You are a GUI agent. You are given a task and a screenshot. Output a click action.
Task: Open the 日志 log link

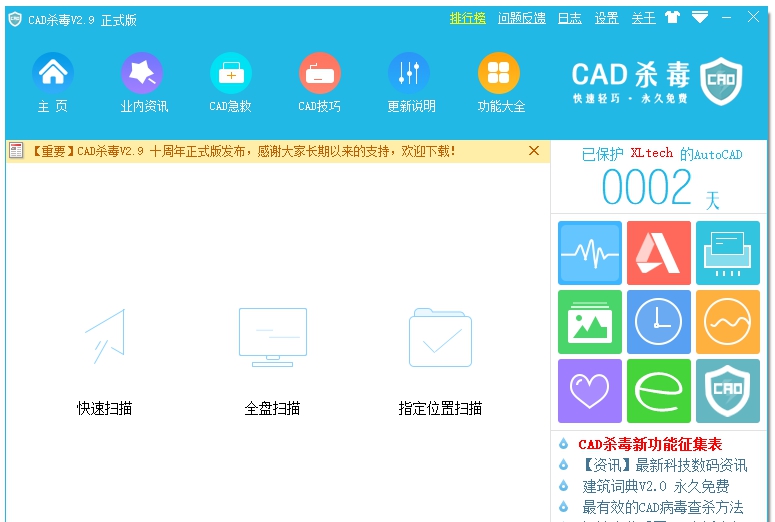click(569, 18)
